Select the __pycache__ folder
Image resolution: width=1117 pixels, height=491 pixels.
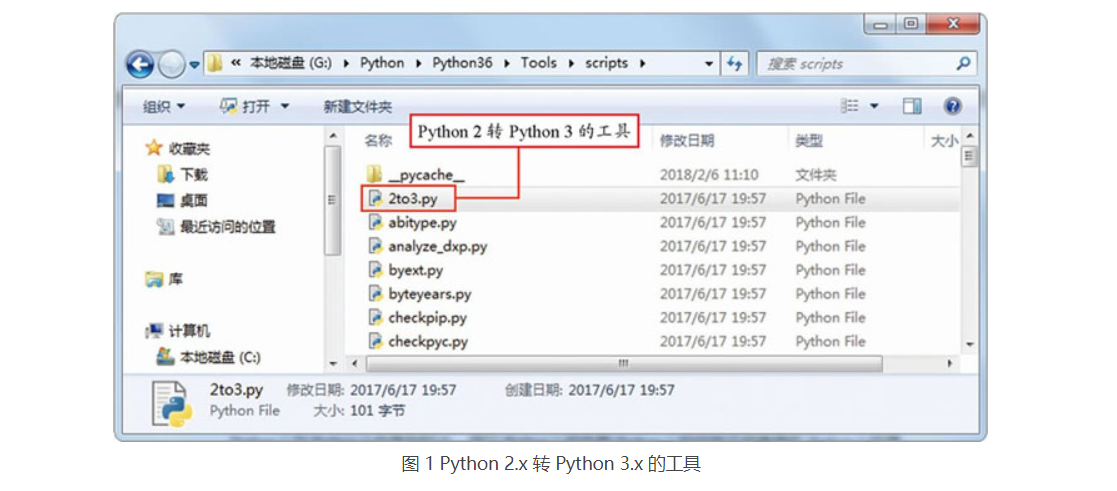point(427,175)
